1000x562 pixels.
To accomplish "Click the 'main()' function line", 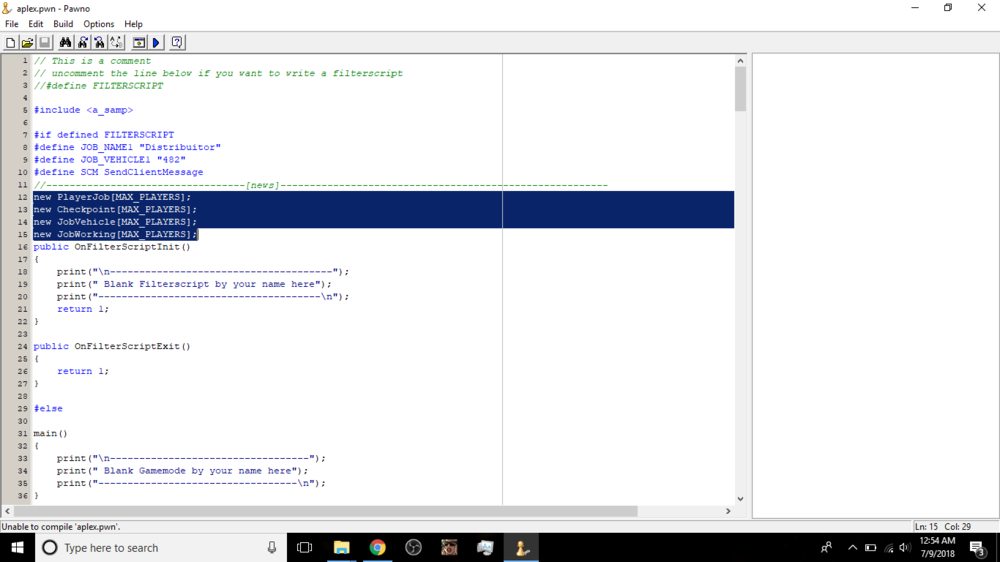I will click(50, 433).
